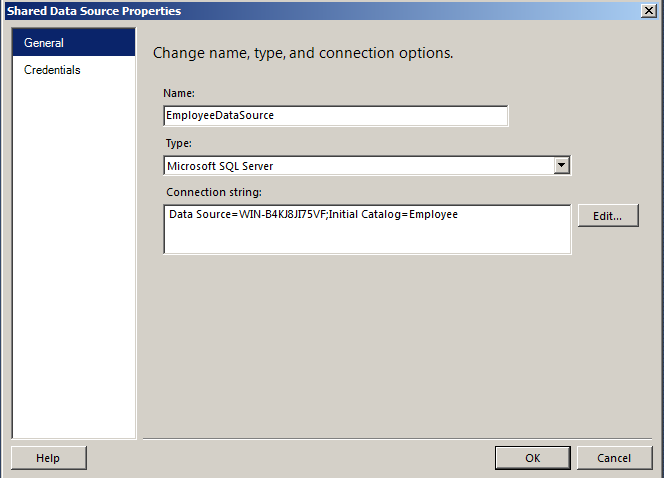Open the Type dropdown arrow
This screenshot has width=664, height=478.
(x=562, y=165)
